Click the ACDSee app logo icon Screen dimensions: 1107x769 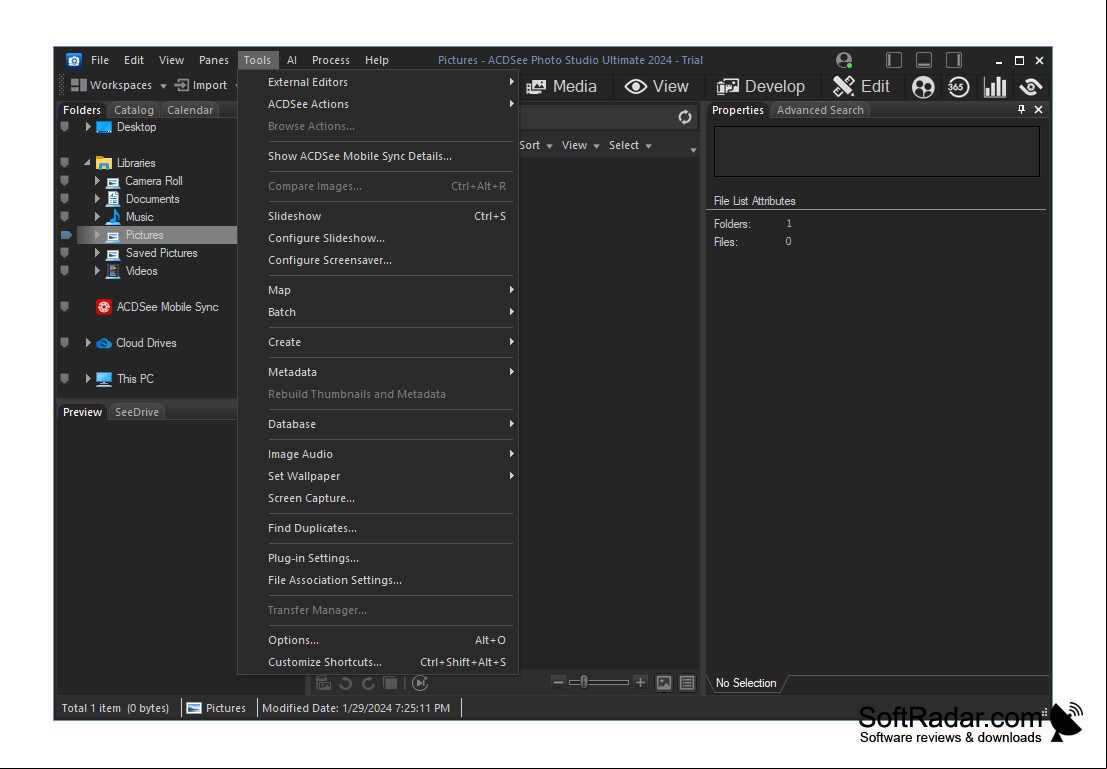tap(73, 60)
